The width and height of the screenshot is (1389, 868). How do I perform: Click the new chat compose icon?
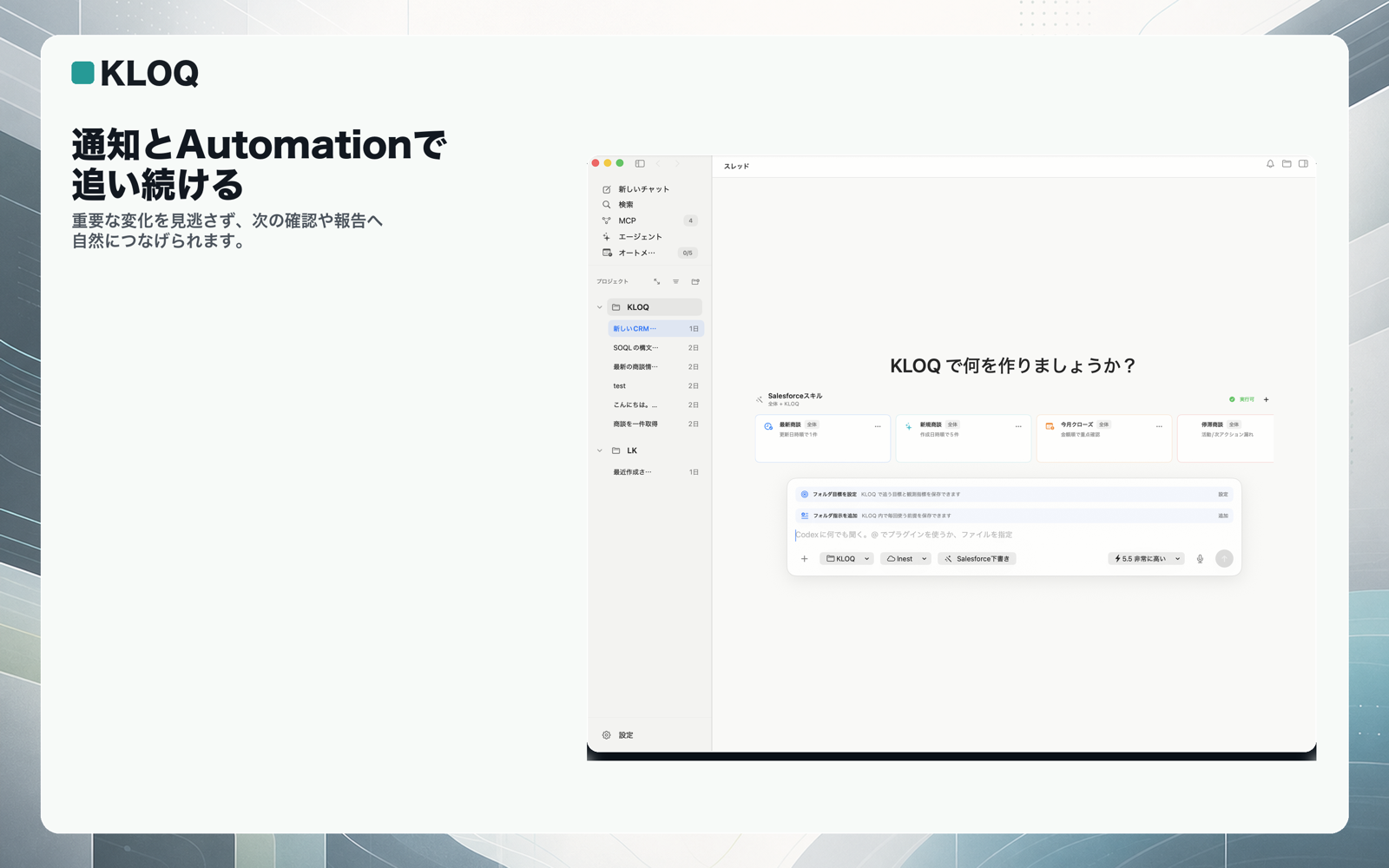pyautogui.click(x=607, y=189)
